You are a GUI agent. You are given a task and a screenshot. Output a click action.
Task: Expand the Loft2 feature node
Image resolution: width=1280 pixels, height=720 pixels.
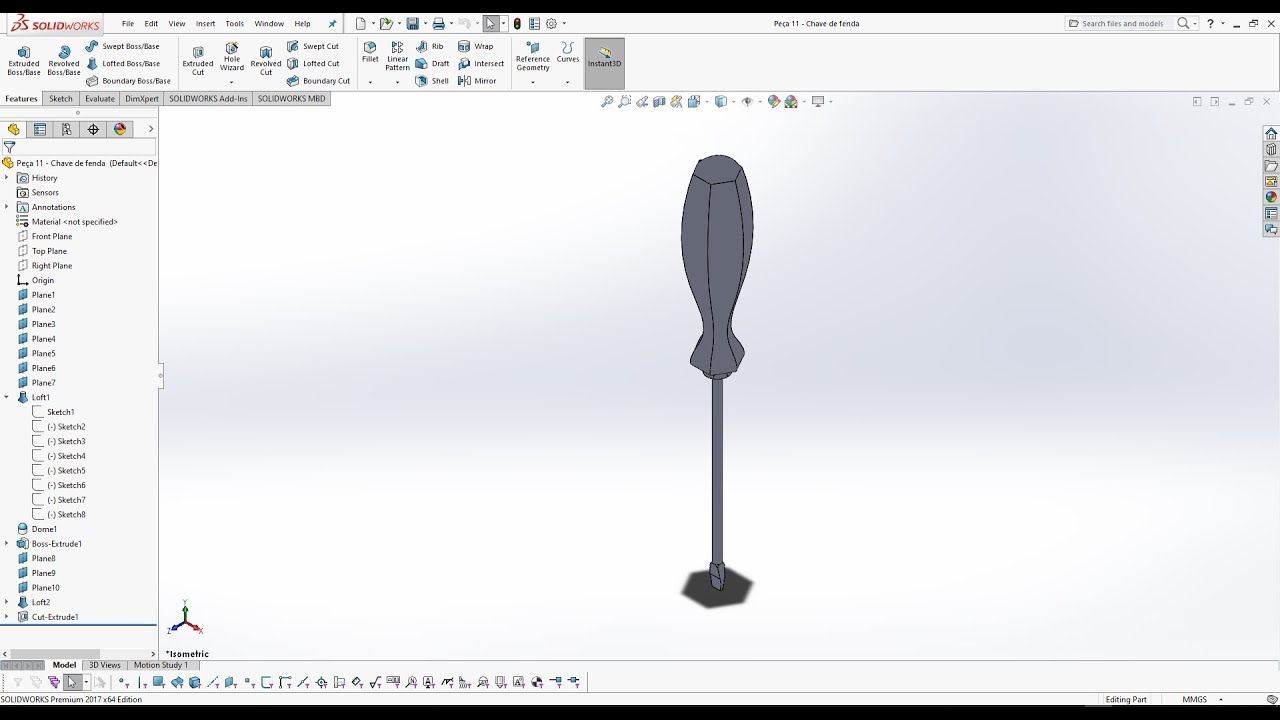click(7, 602)
